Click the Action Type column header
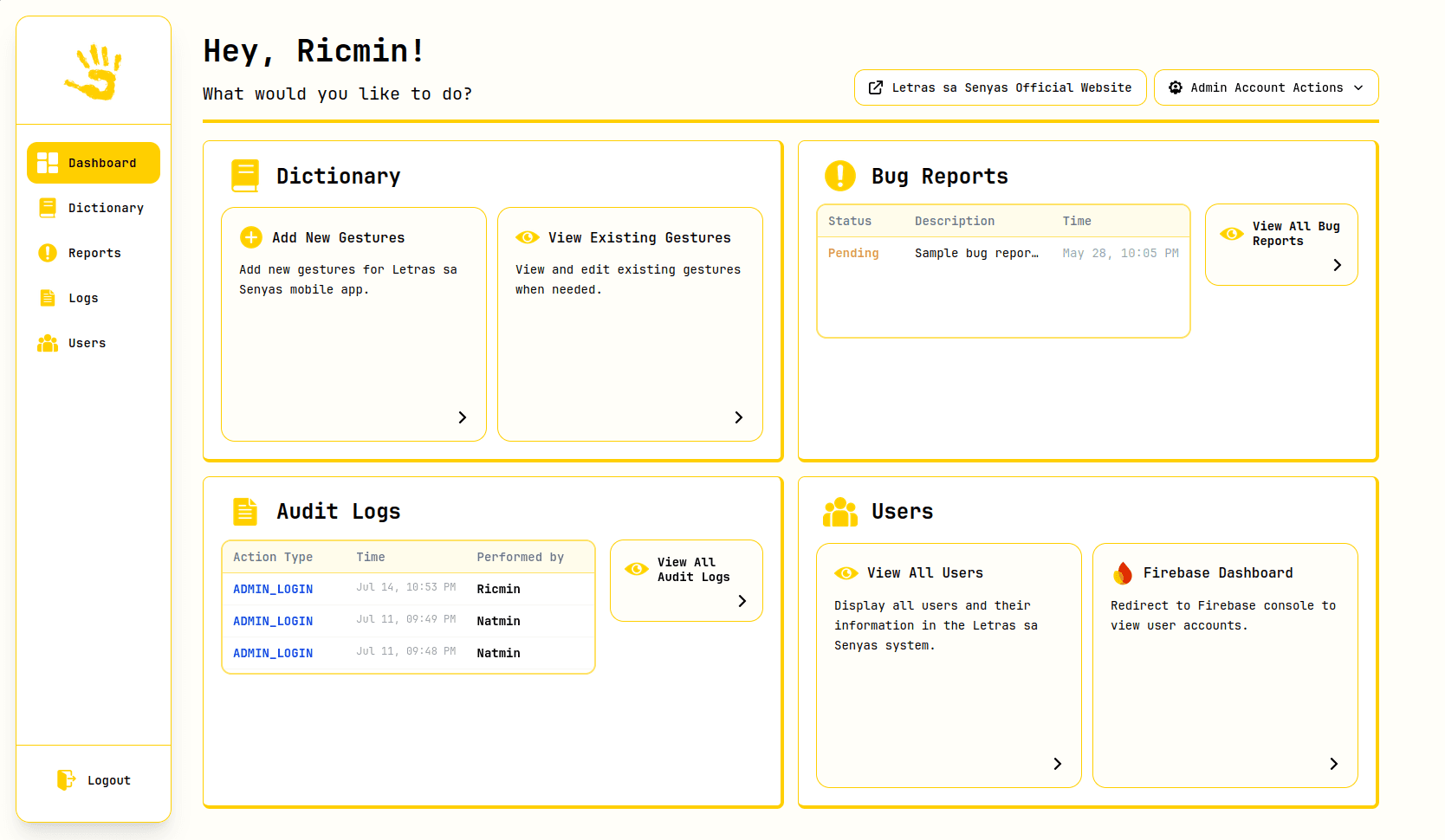This screenshot has width=1445, height=840. pos(273,557)
